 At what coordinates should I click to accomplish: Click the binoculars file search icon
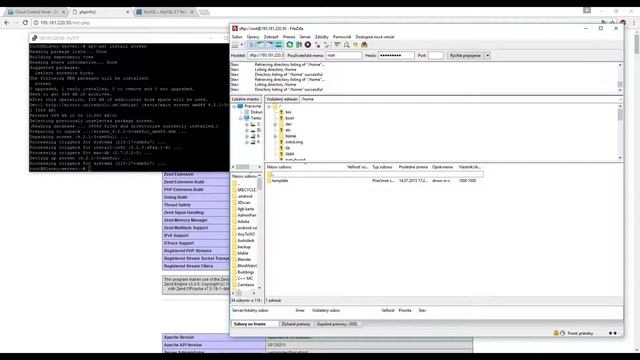click(364, 45)
